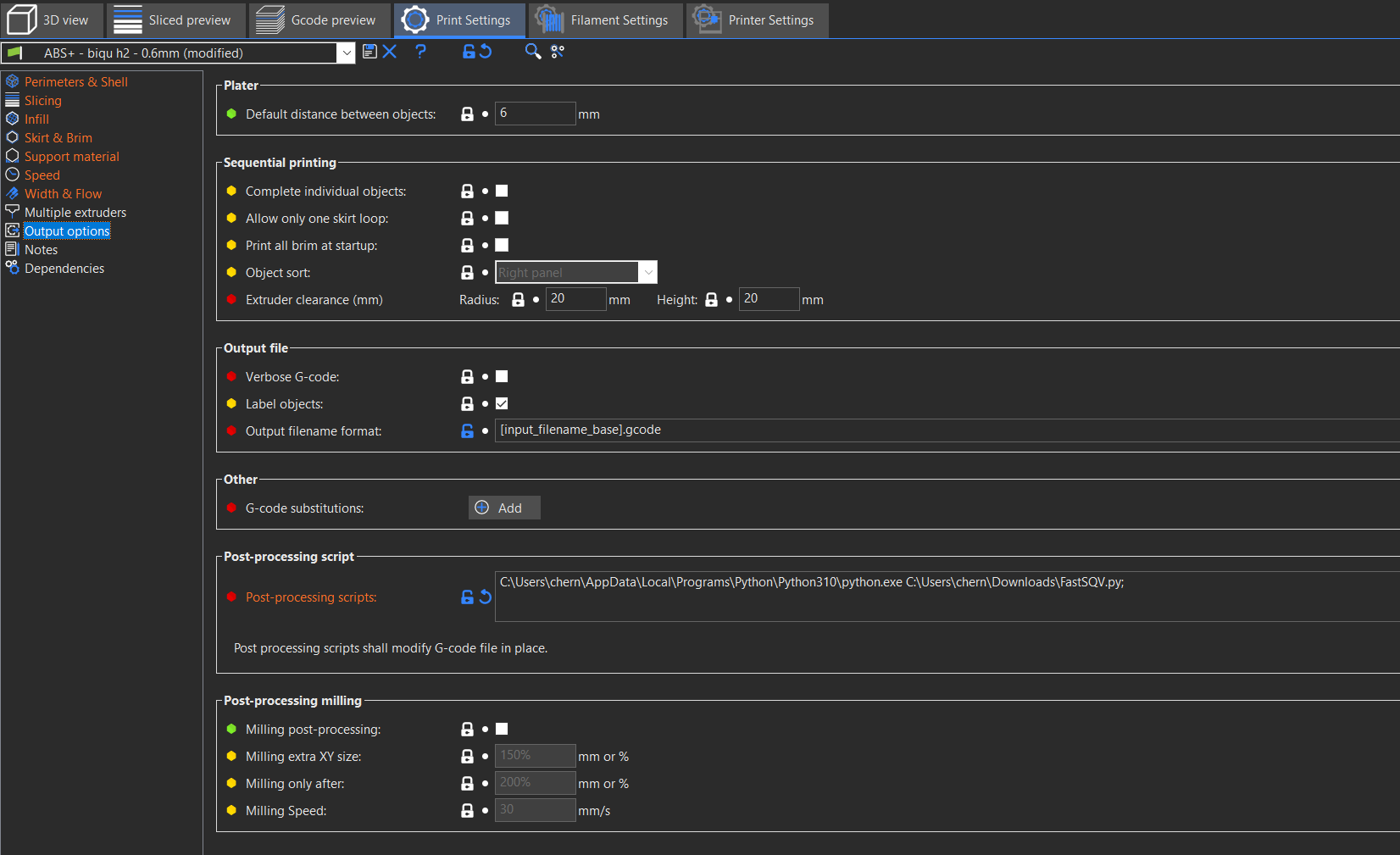Click lock icon beside extruder clearance Radius
The width and height of the screenshot is (1400, 855).
point(518,300)
